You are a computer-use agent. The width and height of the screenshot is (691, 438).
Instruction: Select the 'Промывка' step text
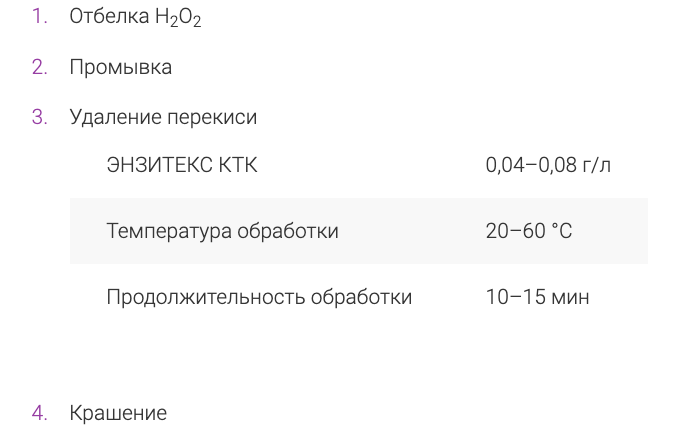coord(121,67)
